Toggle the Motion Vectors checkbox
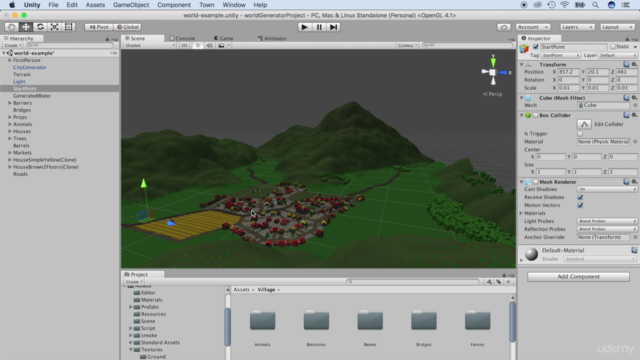 [x=580, y=205]
